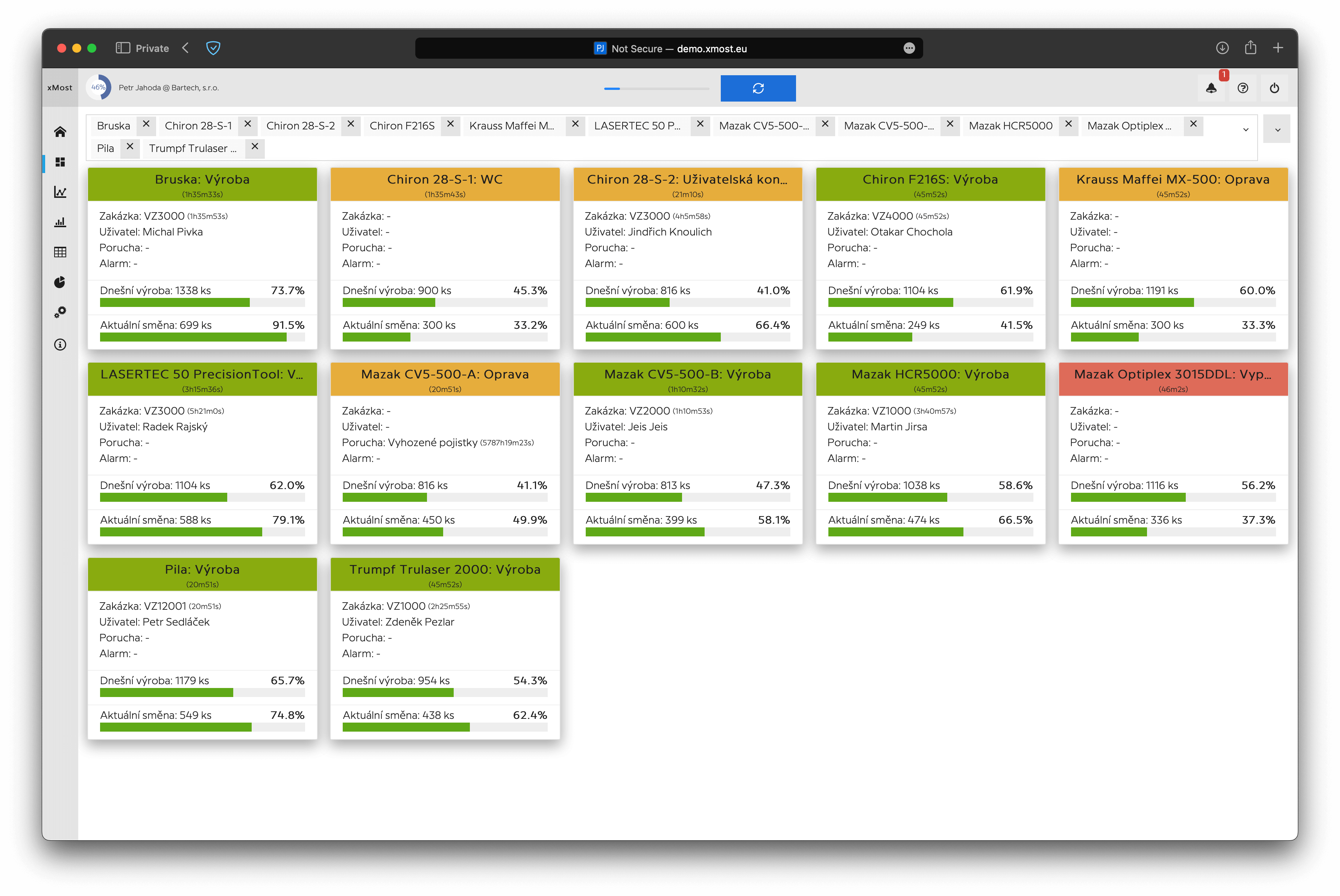Image resolution: width=1340 pixels, height=896 pixels.
Task: Click Bruska Aktuální směna 91.5% progress bar
Action: pyautogui.click(x=202, y=337)
